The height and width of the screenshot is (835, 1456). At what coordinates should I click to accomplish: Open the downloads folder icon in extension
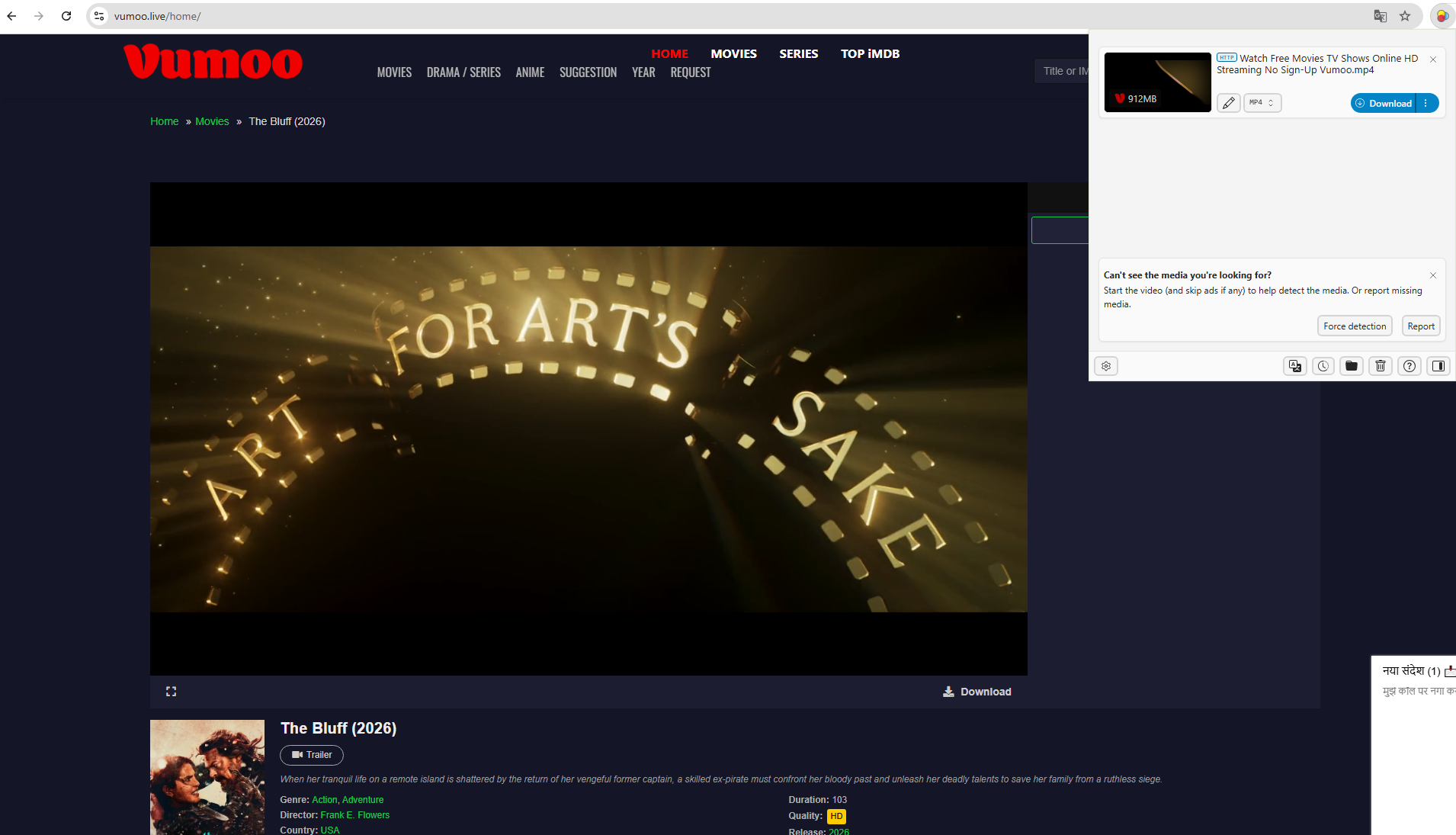pyautogui.click(x=1352, y=366)
